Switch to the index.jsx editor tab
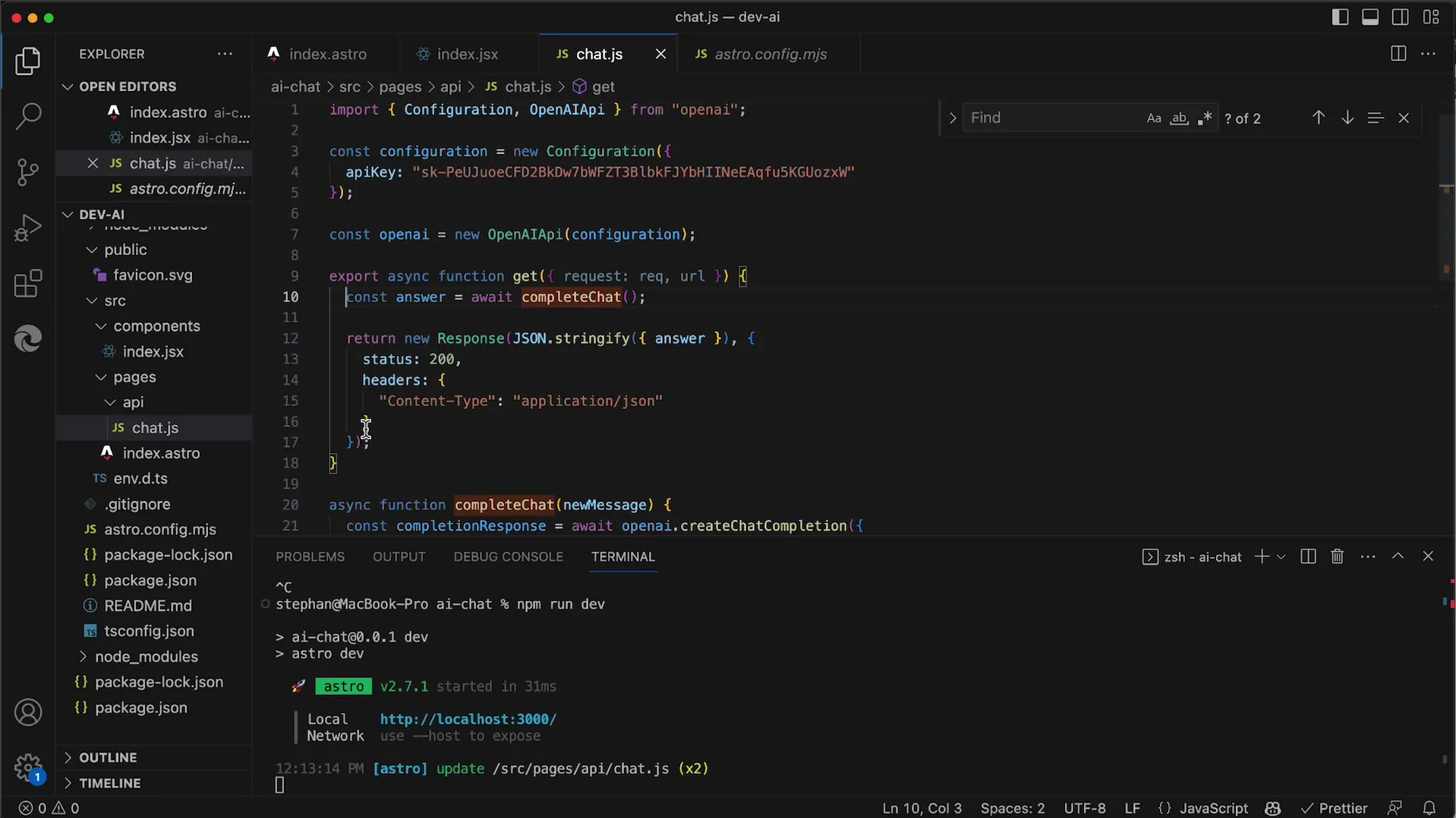1456x818 pixels. click(468, 54)
